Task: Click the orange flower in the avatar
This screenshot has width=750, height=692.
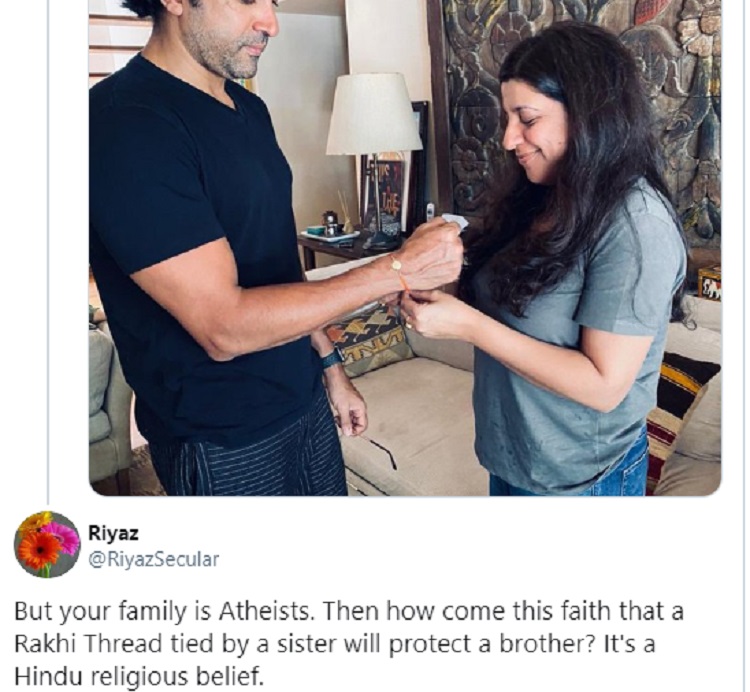Action: (39, 550)
